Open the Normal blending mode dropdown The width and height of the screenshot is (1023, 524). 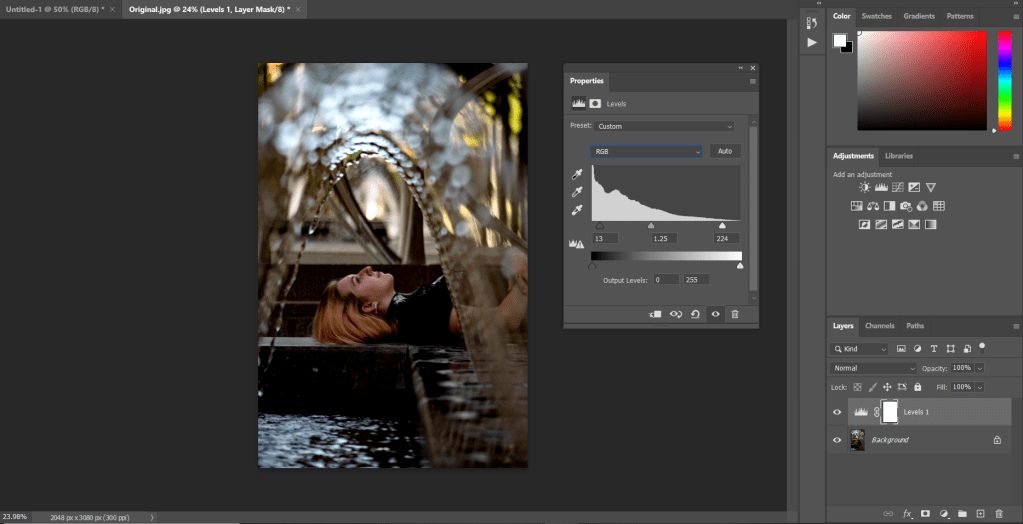pyautogui.click(x=874, y=368)
